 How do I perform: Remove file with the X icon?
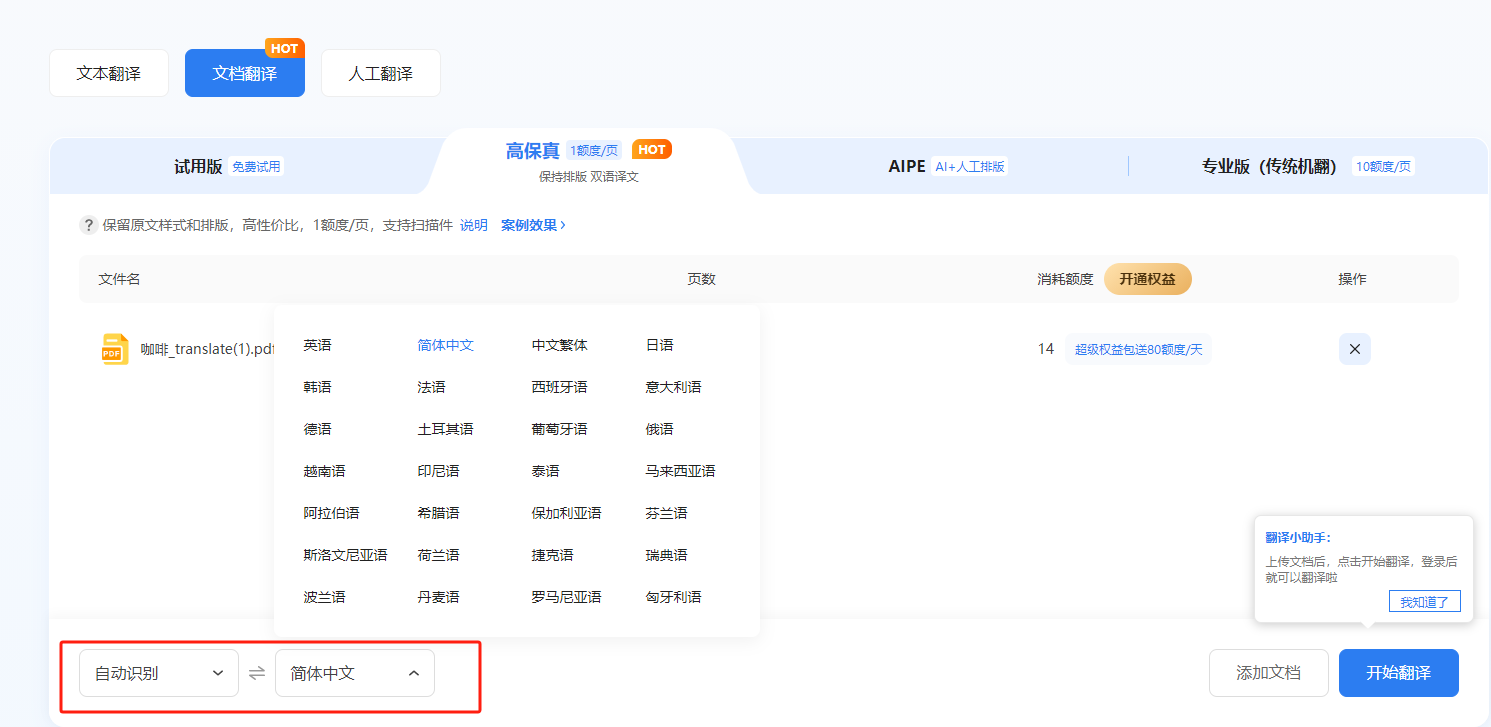1354,349
